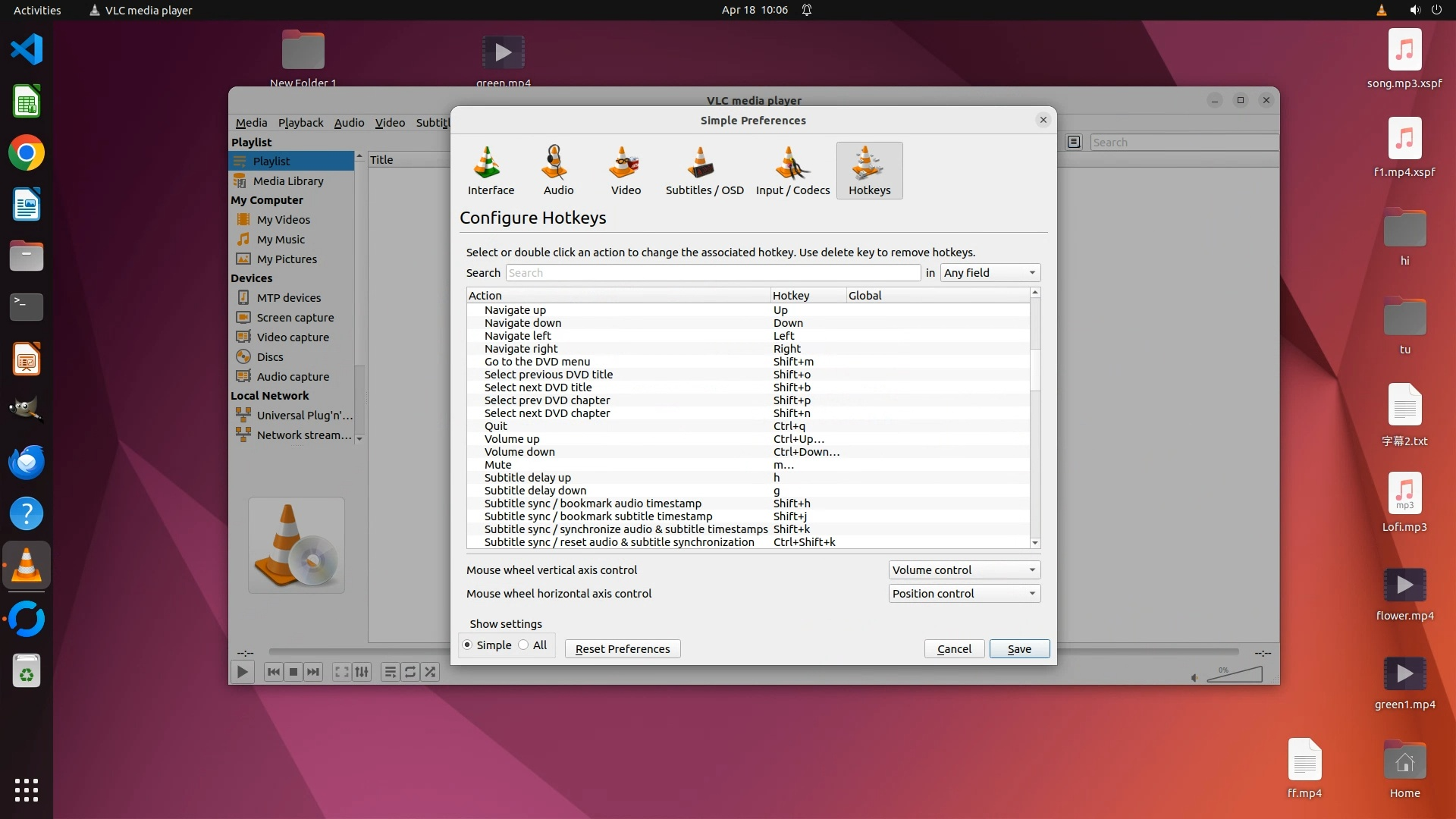Toggle fullscreen button in VLC controls
Viewport: 1456px width, 819px height.
[342, 672]
